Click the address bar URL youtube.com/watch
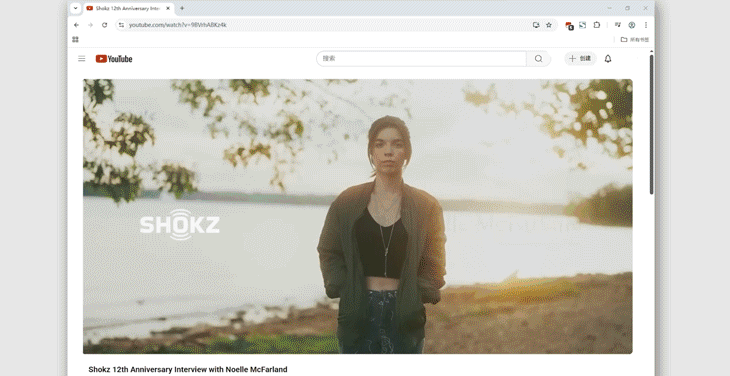The image size is (730, 376). click(178, 25)
